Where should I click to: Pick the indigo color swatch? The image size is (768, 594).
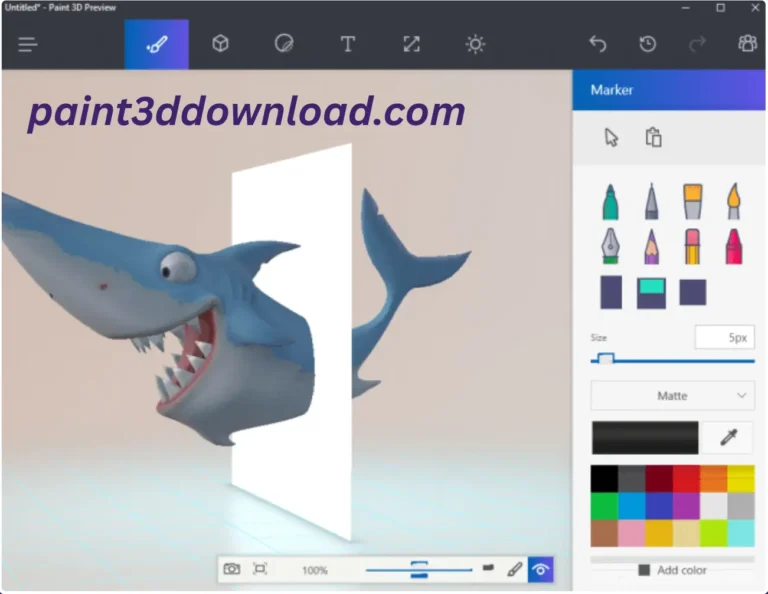(x=659, y=506)
